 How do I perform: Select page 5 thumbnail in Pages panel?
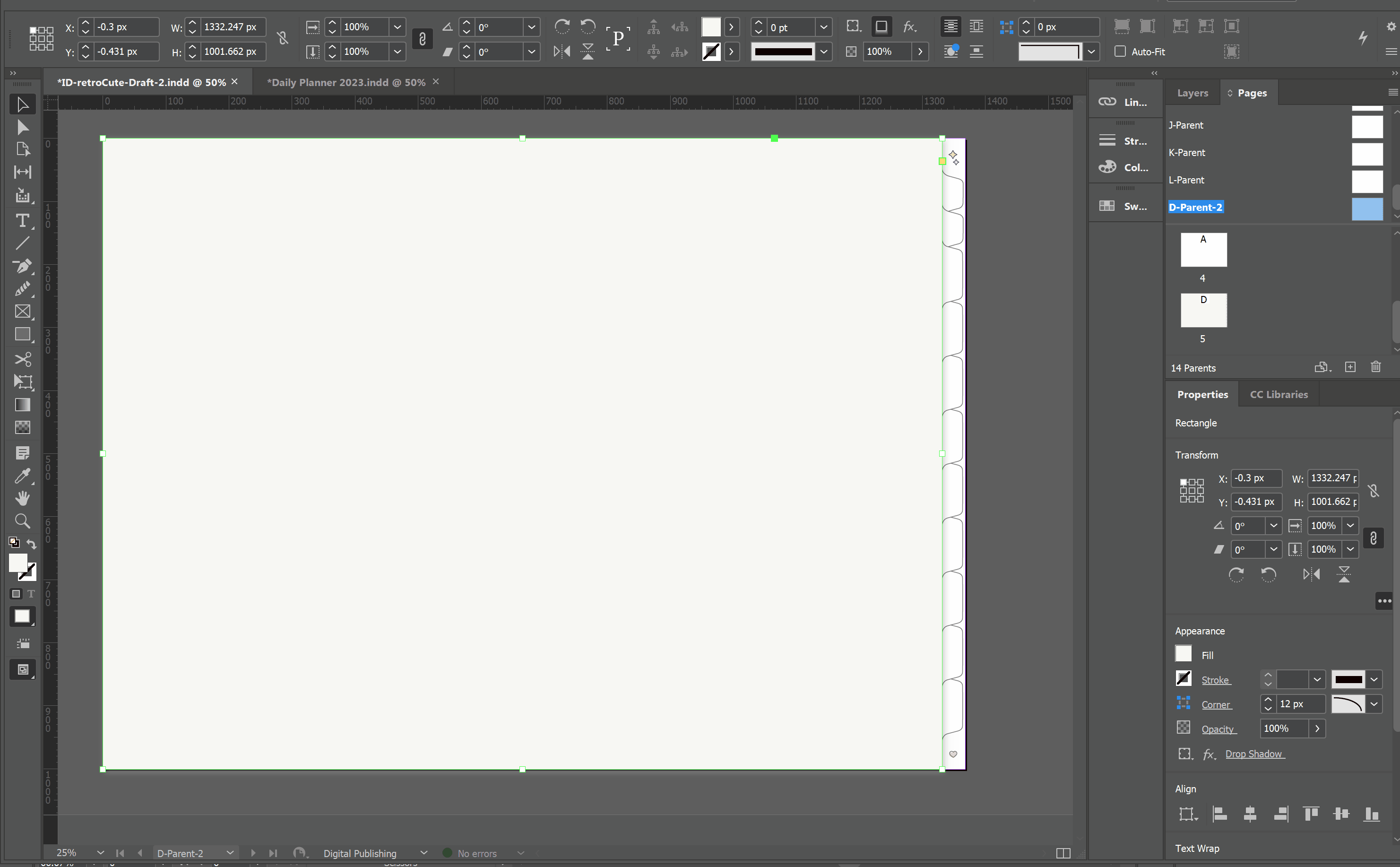pyautogui.click(x=1203, y=310)
